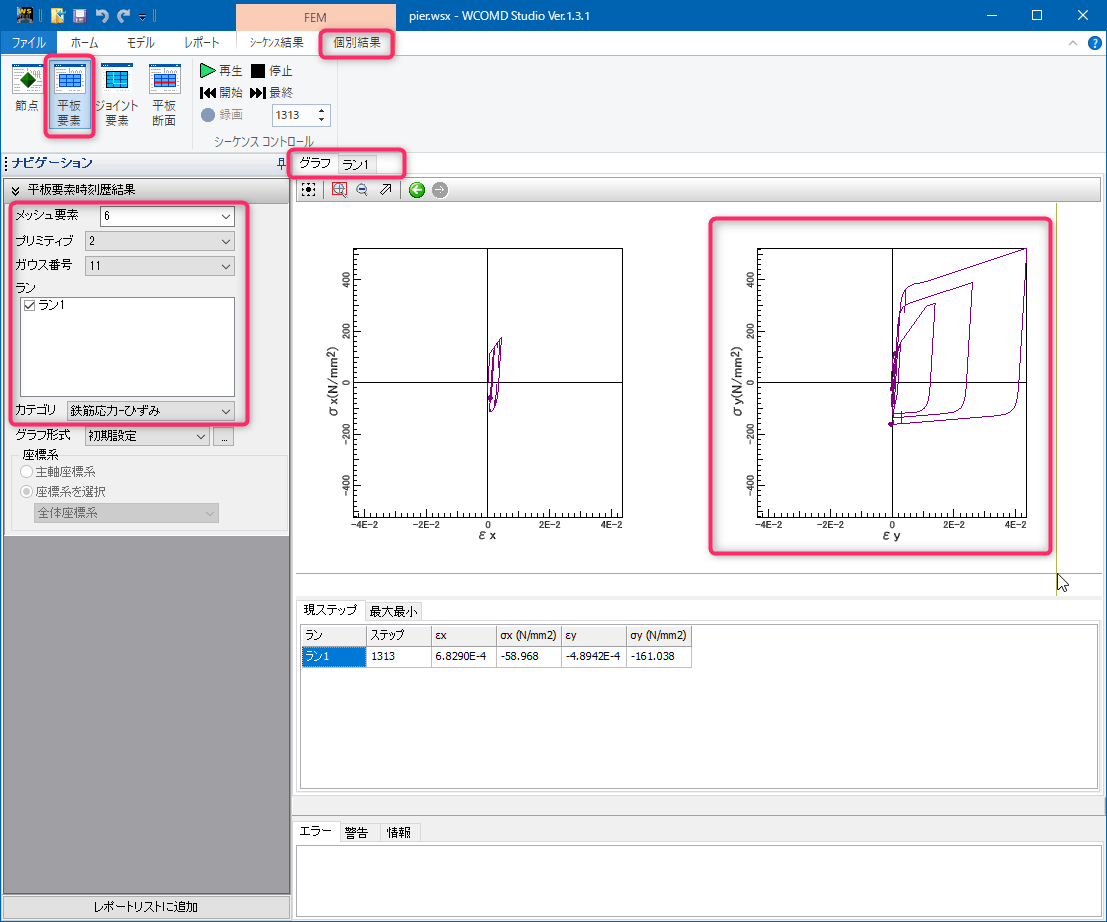The image size is (1107, 922).
Task: Increase the step number with the up spinner
Action: pos(322,110)
